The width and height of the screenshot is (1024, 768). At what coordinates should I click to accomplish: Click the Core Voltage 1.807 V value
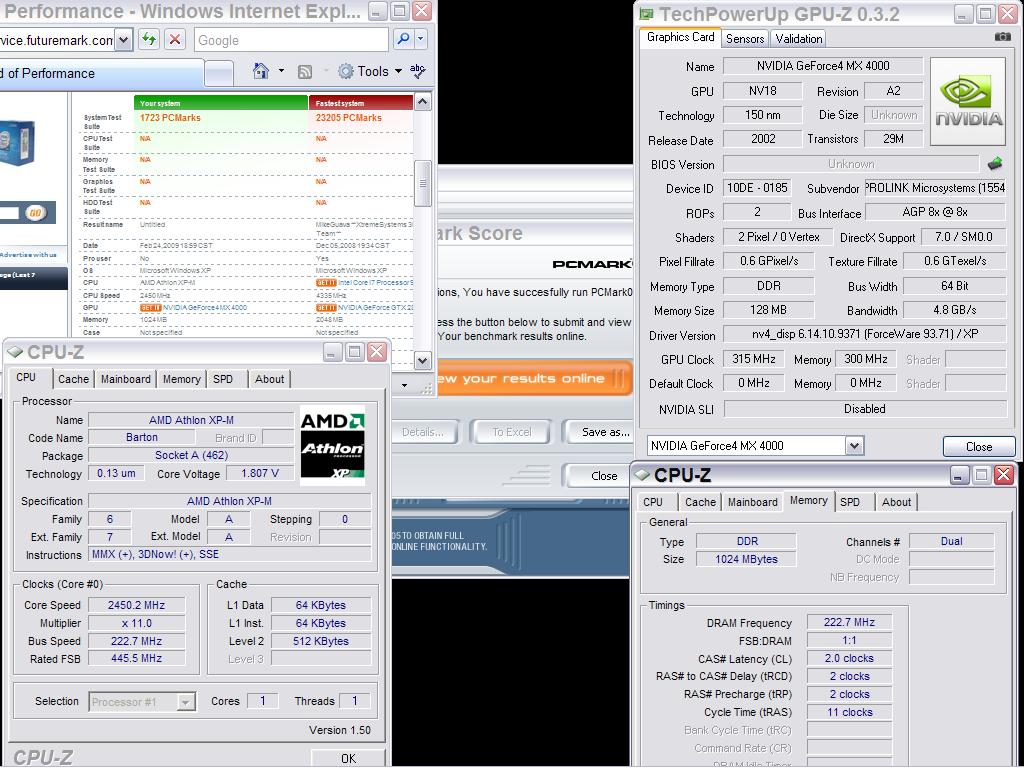(x=259, y=473)
